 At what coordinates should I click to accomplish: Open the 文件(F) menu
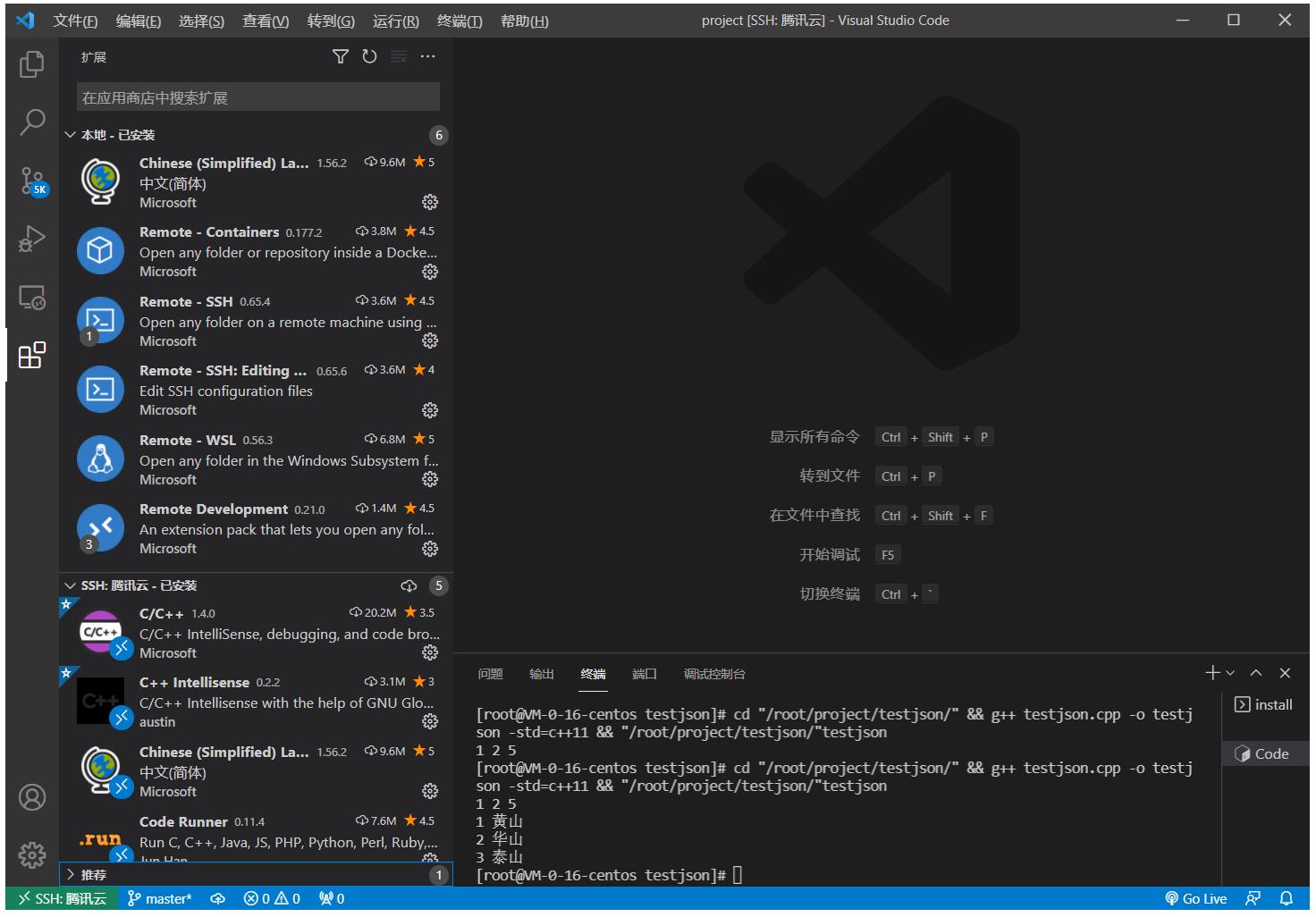click(75, 21)
